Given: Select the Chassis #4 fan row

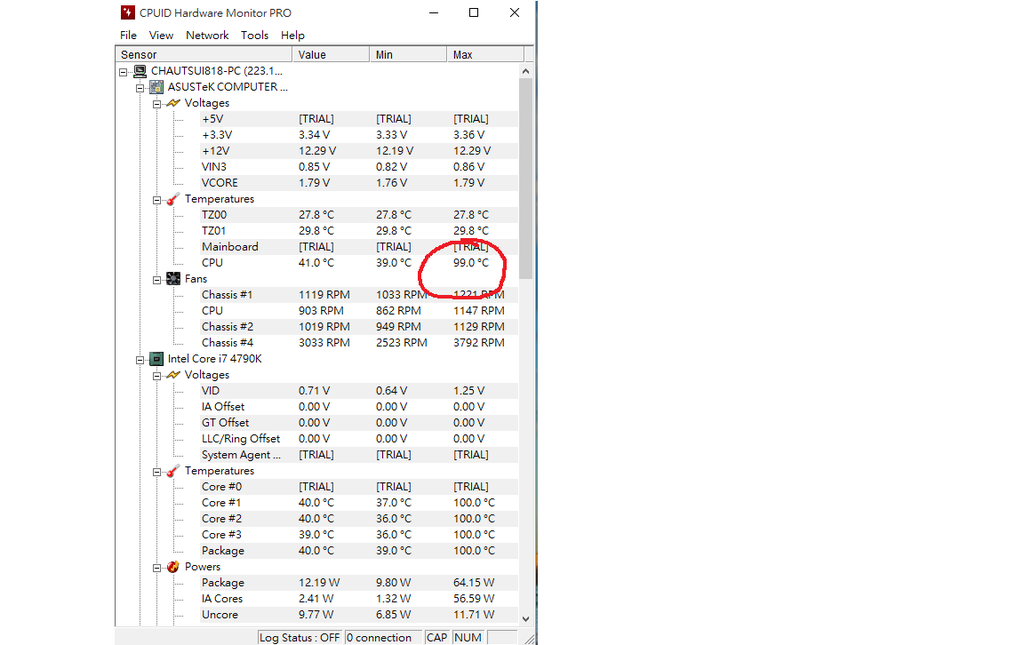Looking at the screenshot, I should click(359, 343).
